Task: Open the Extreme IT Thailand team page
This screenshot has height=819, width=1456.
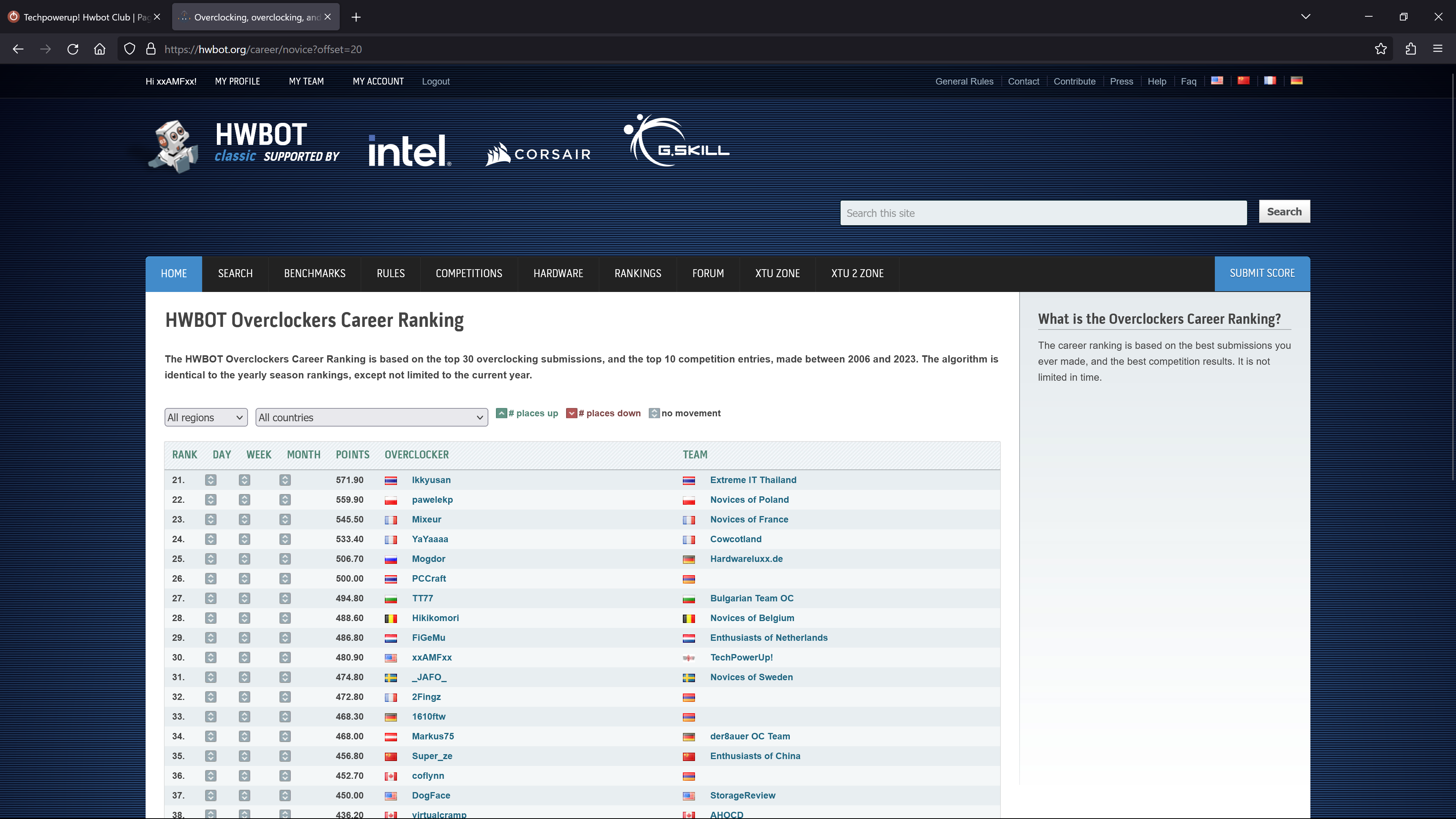Action: click(753, 480)
